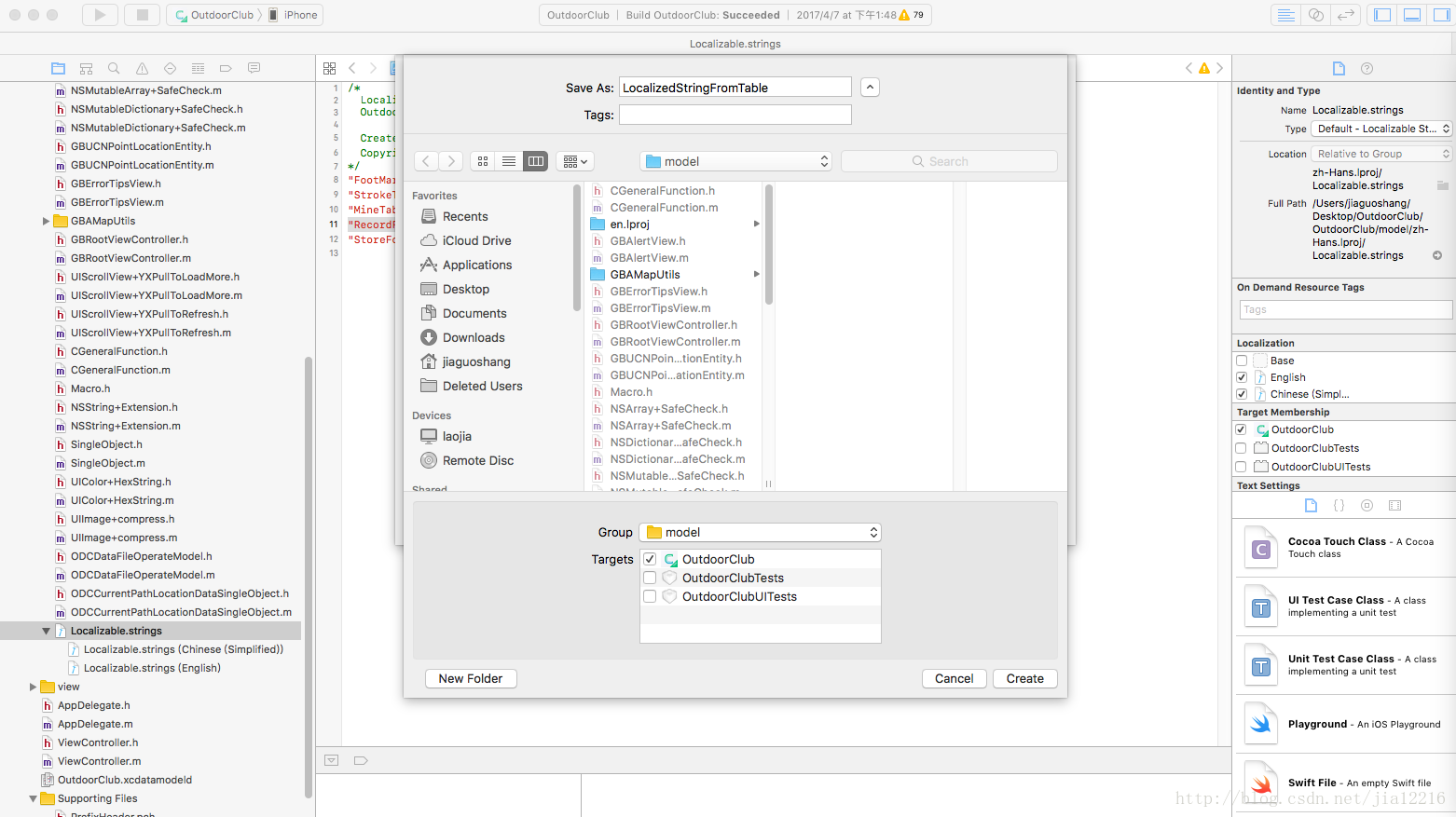
Task: Select Desktop in sidebar
Action: point(455,289)
